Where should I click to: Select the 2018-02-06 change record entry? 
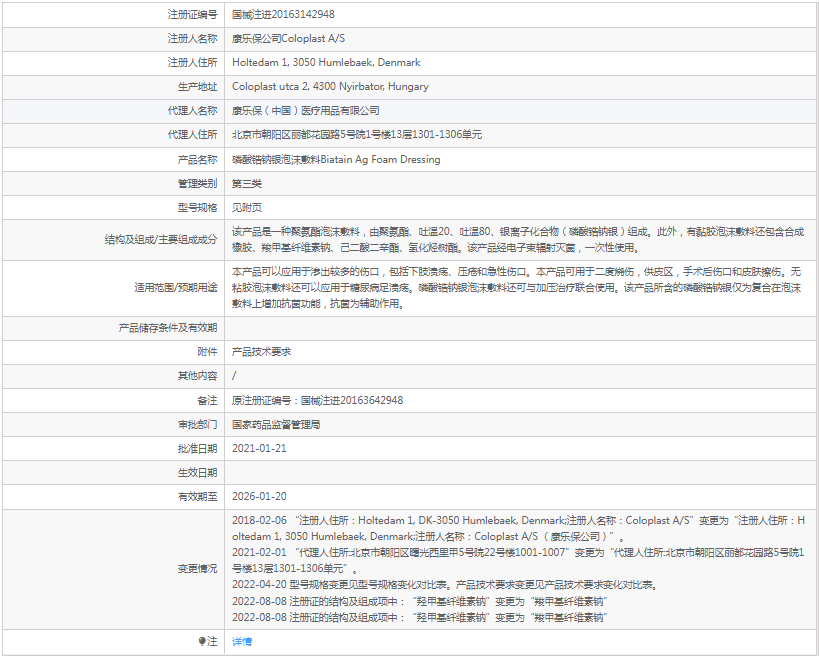(518, 528)
